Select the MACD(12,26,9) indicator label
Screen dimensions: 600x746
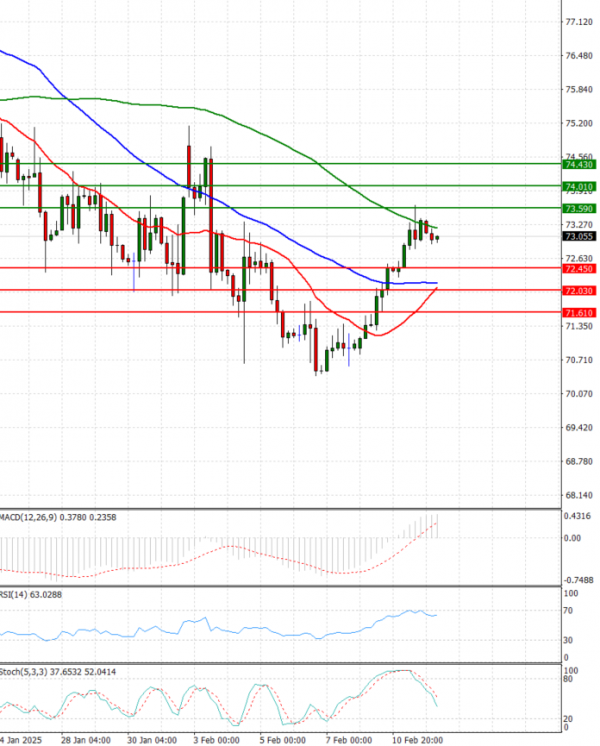(58, 517)
